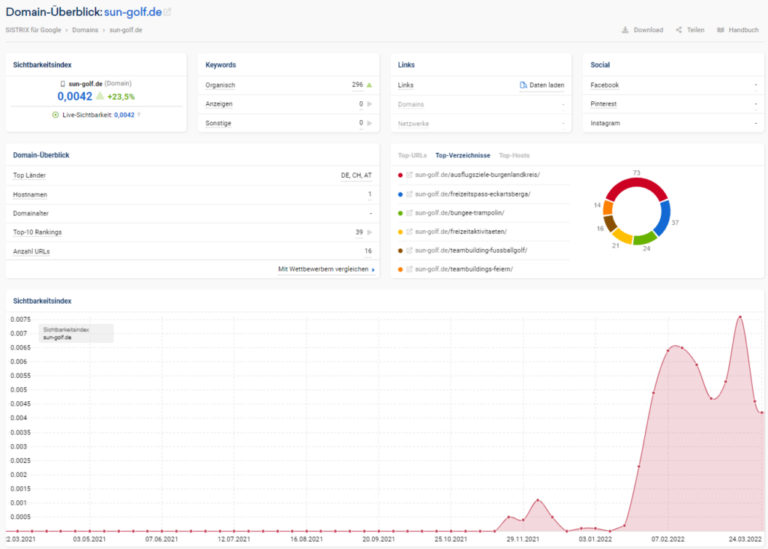The image size is (768, 549).
Task: Click the mobile device icon next to sun-golf.de
Action: point(63,84)
